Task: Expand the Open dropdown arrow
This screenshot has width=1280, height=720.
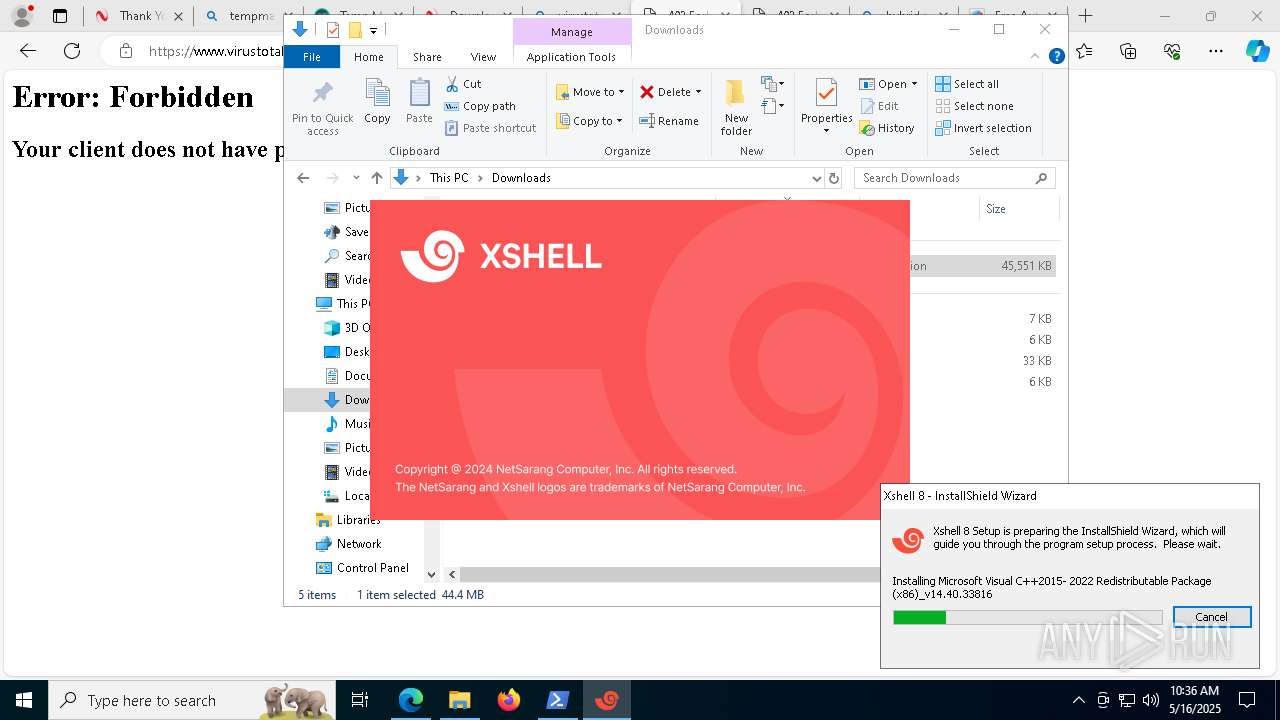Action: pos(914,84)
